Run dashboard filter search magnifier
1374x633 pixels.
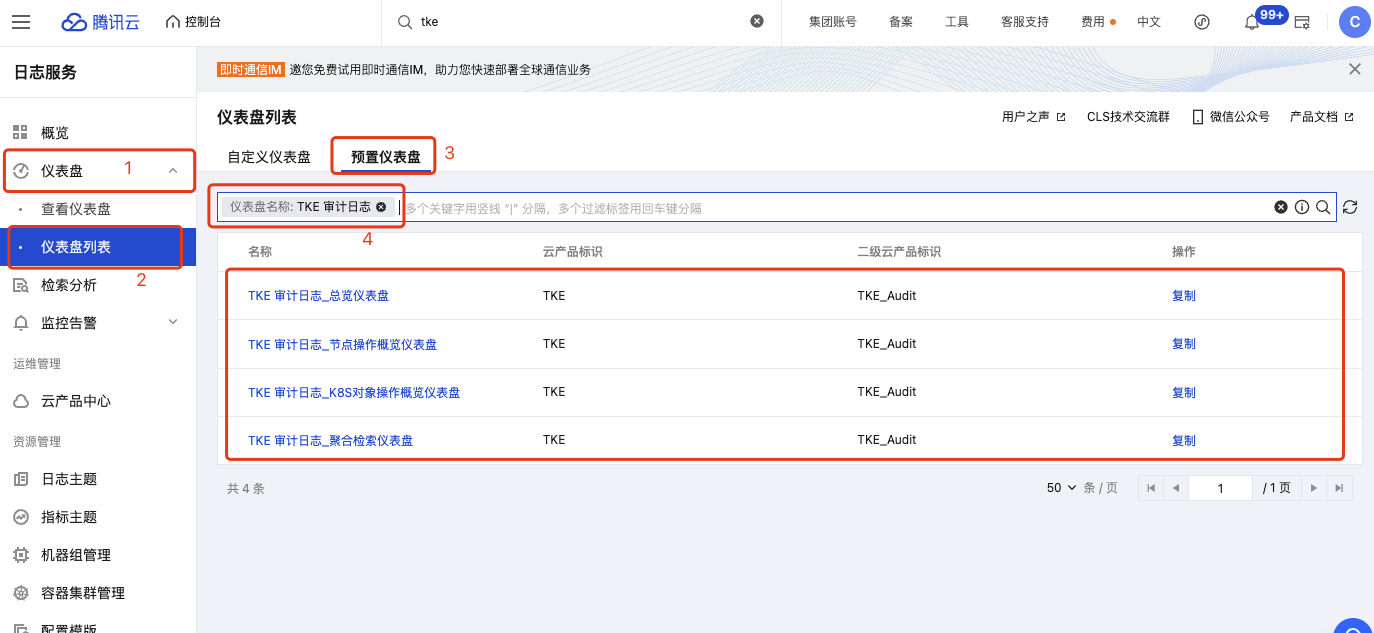coord(1322,207)
